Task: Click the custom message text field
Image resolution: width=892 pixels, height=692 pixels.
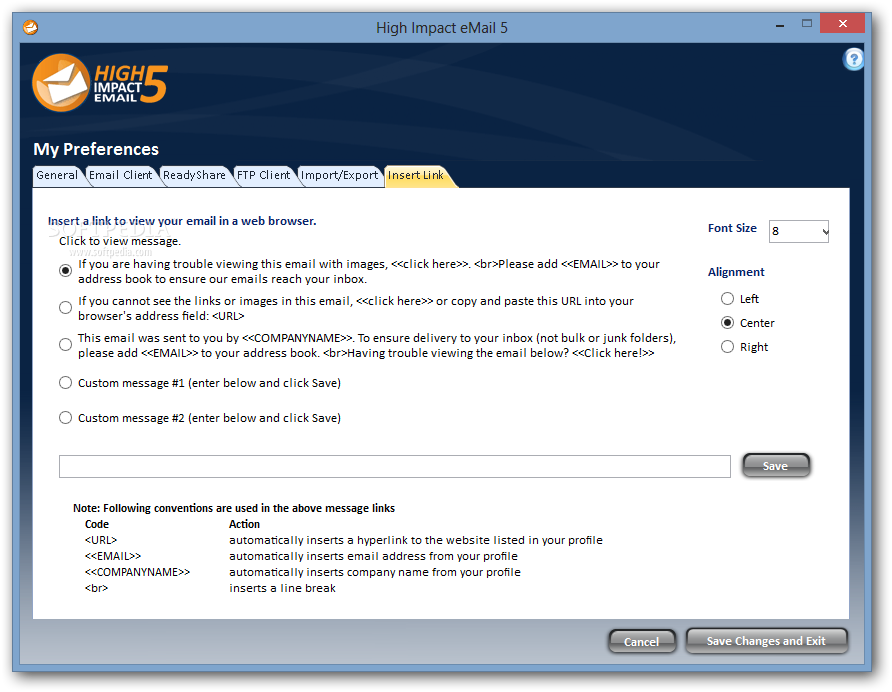Action: pos(394,466)
